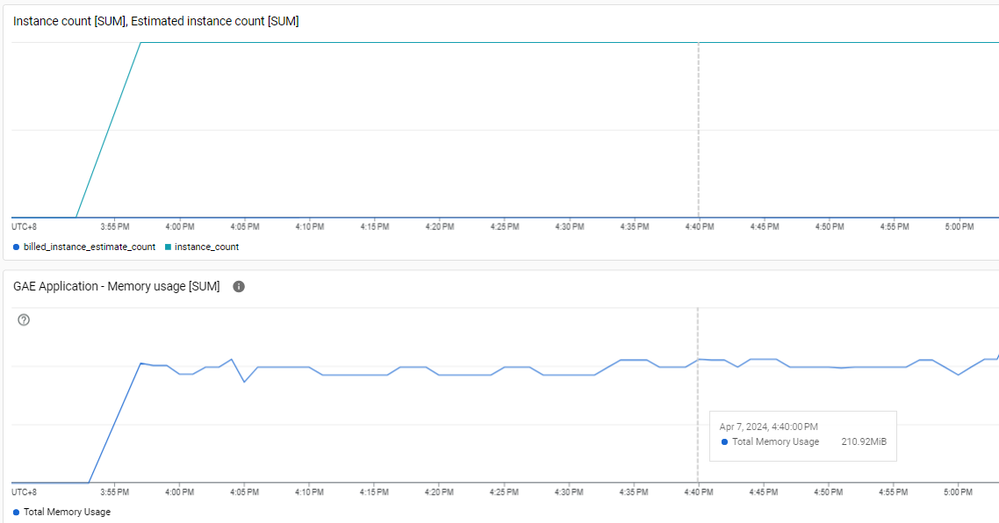The width and height of the screenshot is (999, 523).
Task: Toggle the billed_instance_estimate_count legend entry
Action: point(84,247)
